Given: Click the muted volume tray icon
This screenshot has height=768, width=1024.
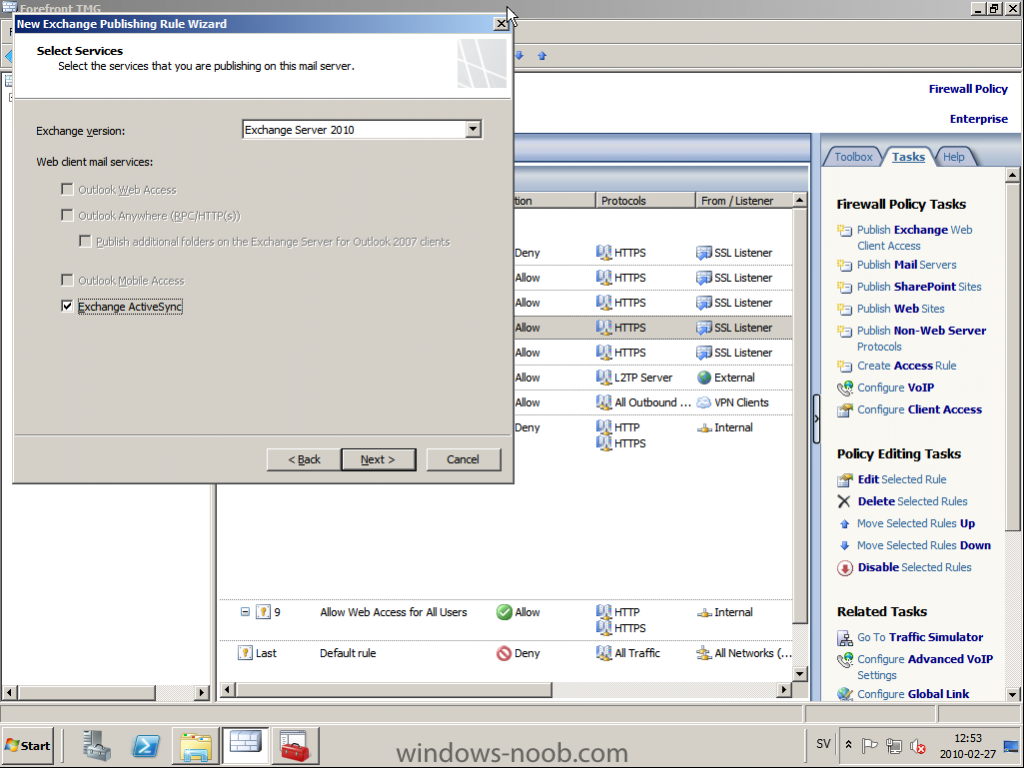Looking at the screenshot, I should pyautogui.click(x=918, y=746).
